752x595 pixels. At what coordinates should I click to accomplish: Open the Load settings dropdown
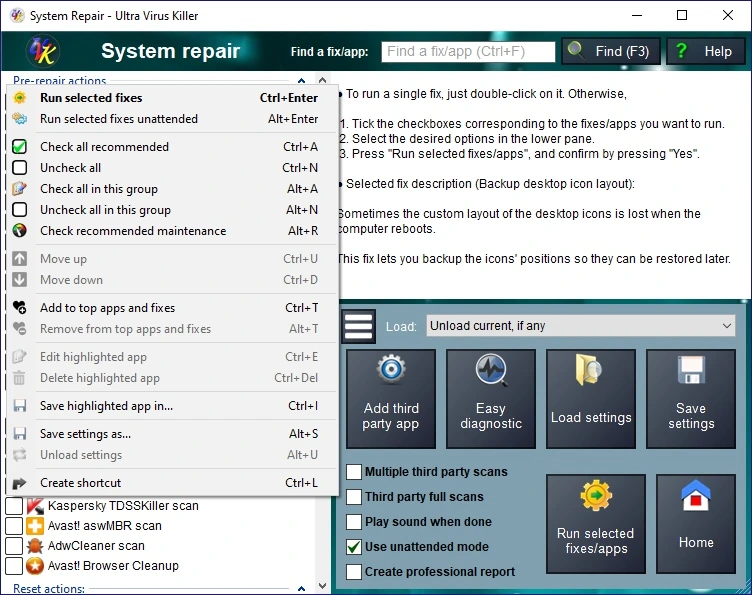pos(580,326)
